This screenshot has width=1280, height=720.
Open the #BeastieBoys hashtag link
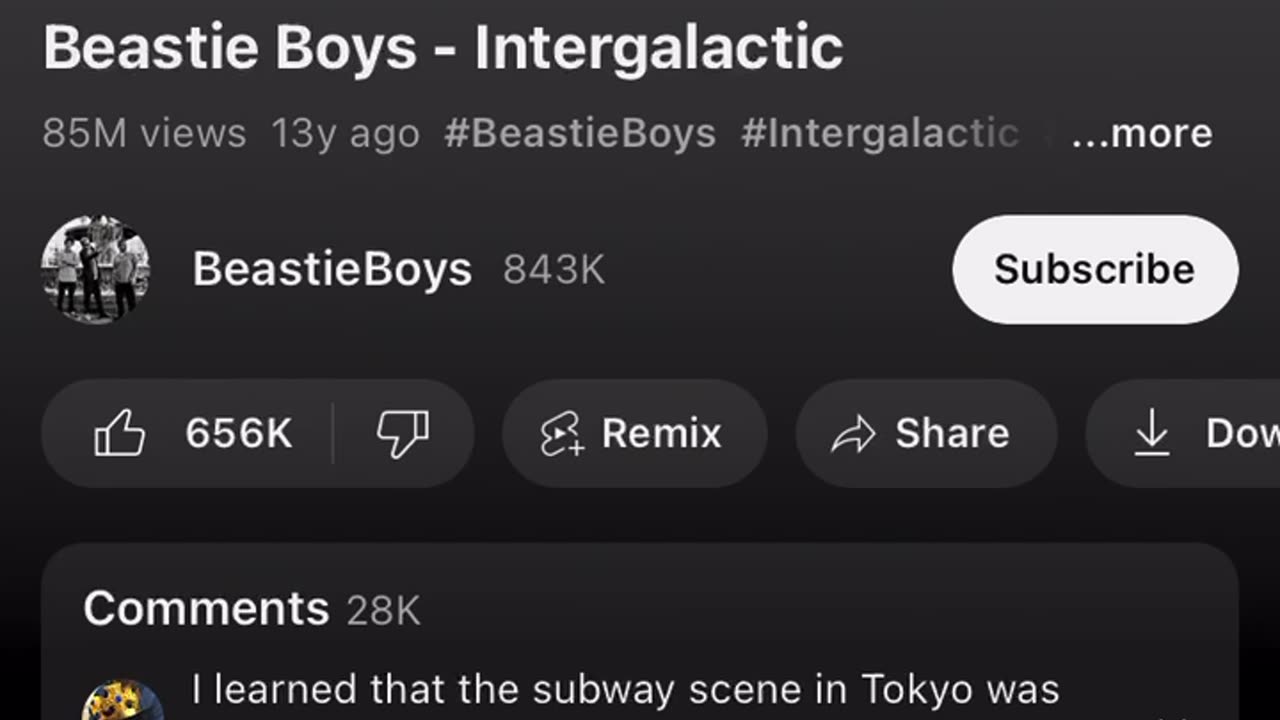click(x=580, y=133)
